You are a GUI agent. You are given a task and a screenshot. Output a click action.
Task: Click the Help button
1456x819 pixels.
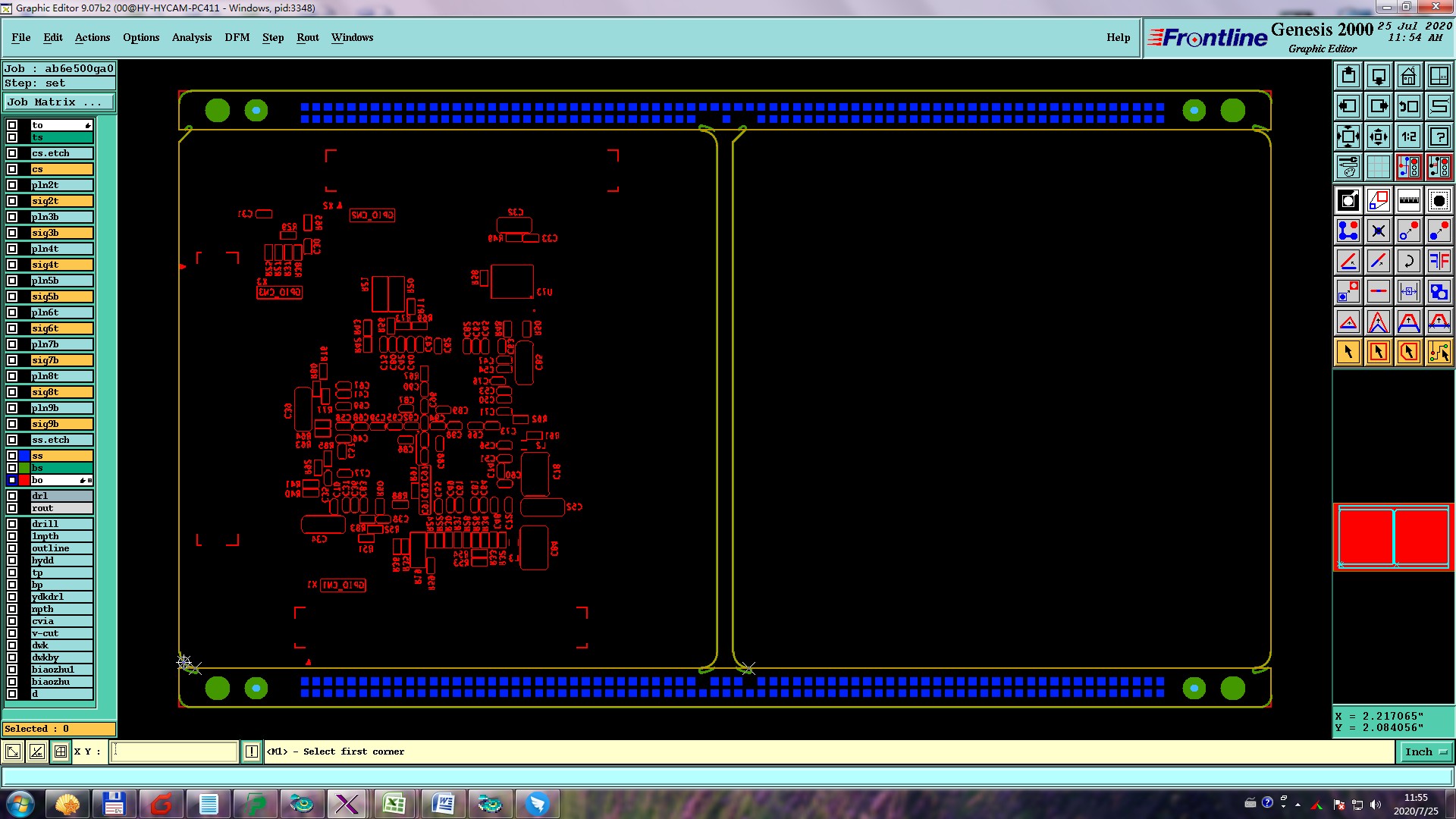pyautogui.click(x=1118, y=37)
